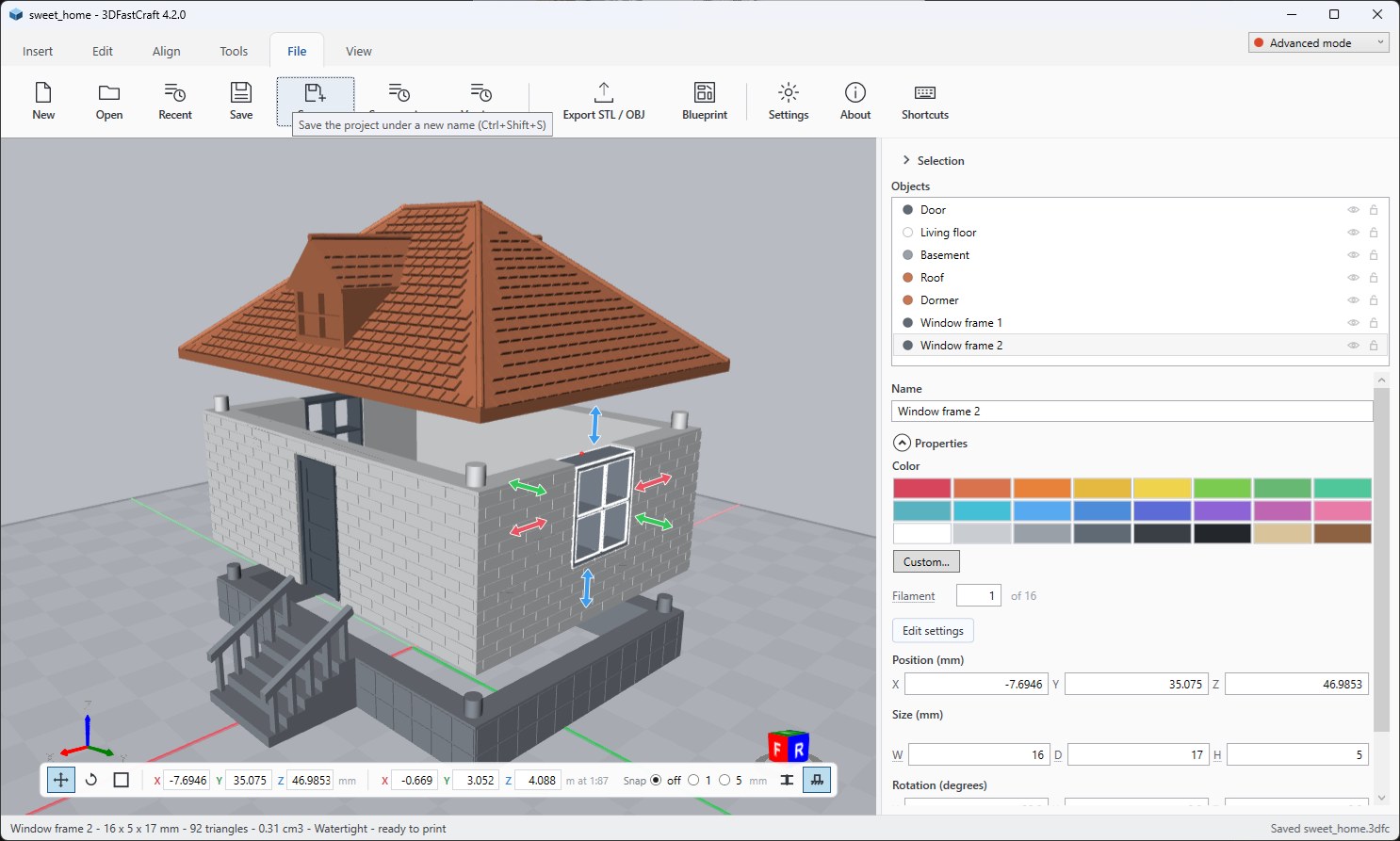
Task: Click the Position Z field in properties panel
Action: pyautogui.click(x=1296, y=685)
